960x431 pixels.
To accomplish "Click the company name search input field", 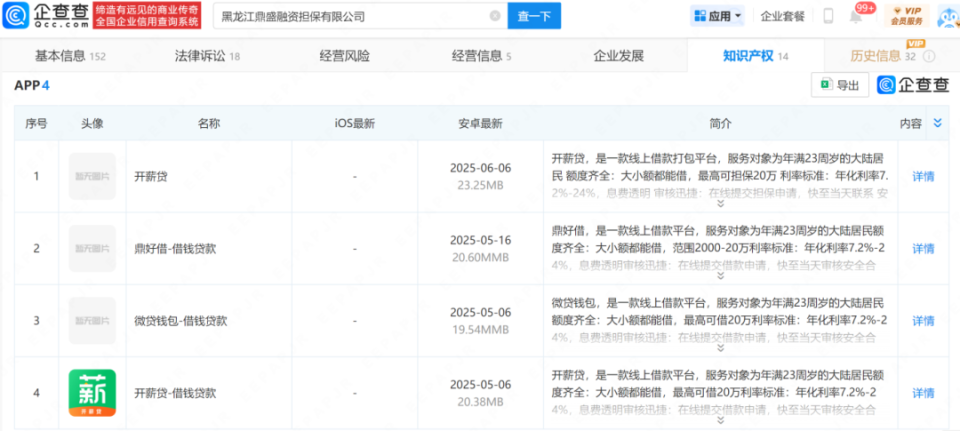I will click(350, 16).
